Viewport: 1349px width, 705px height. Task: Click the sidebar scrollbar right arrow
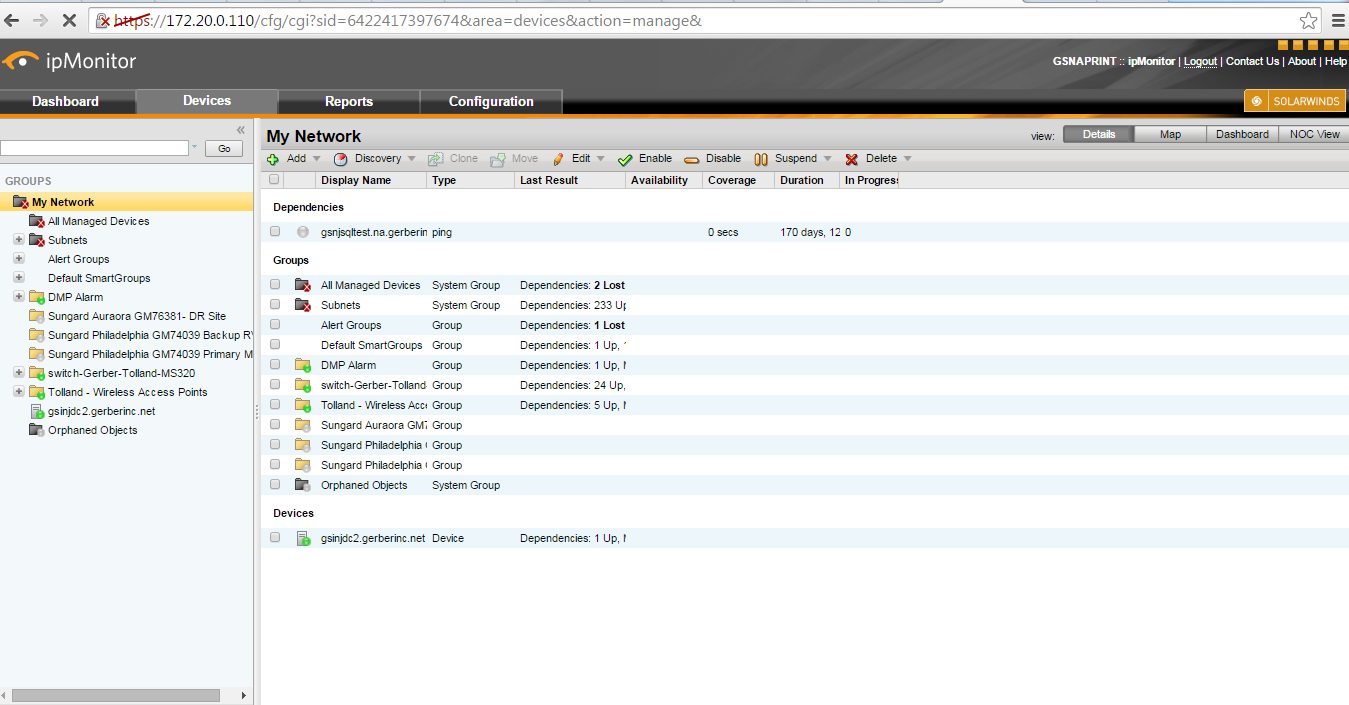click(245, 695)
